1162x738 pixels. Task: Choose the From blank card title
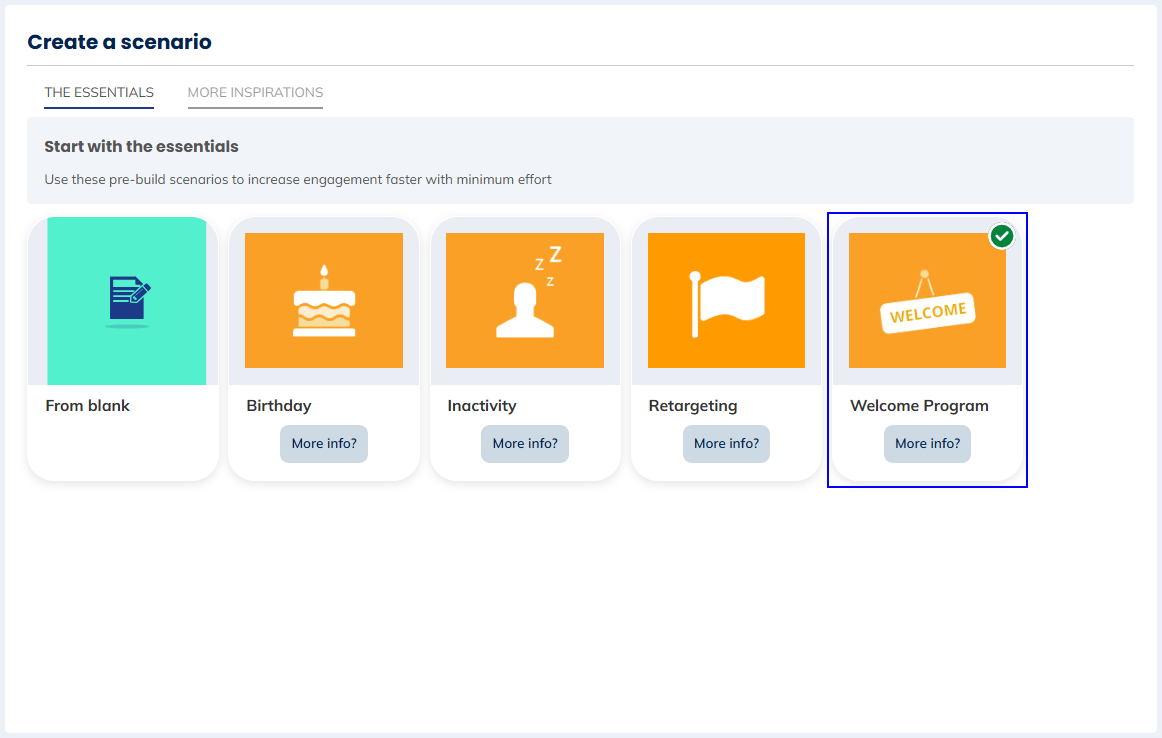click(88, 406)
